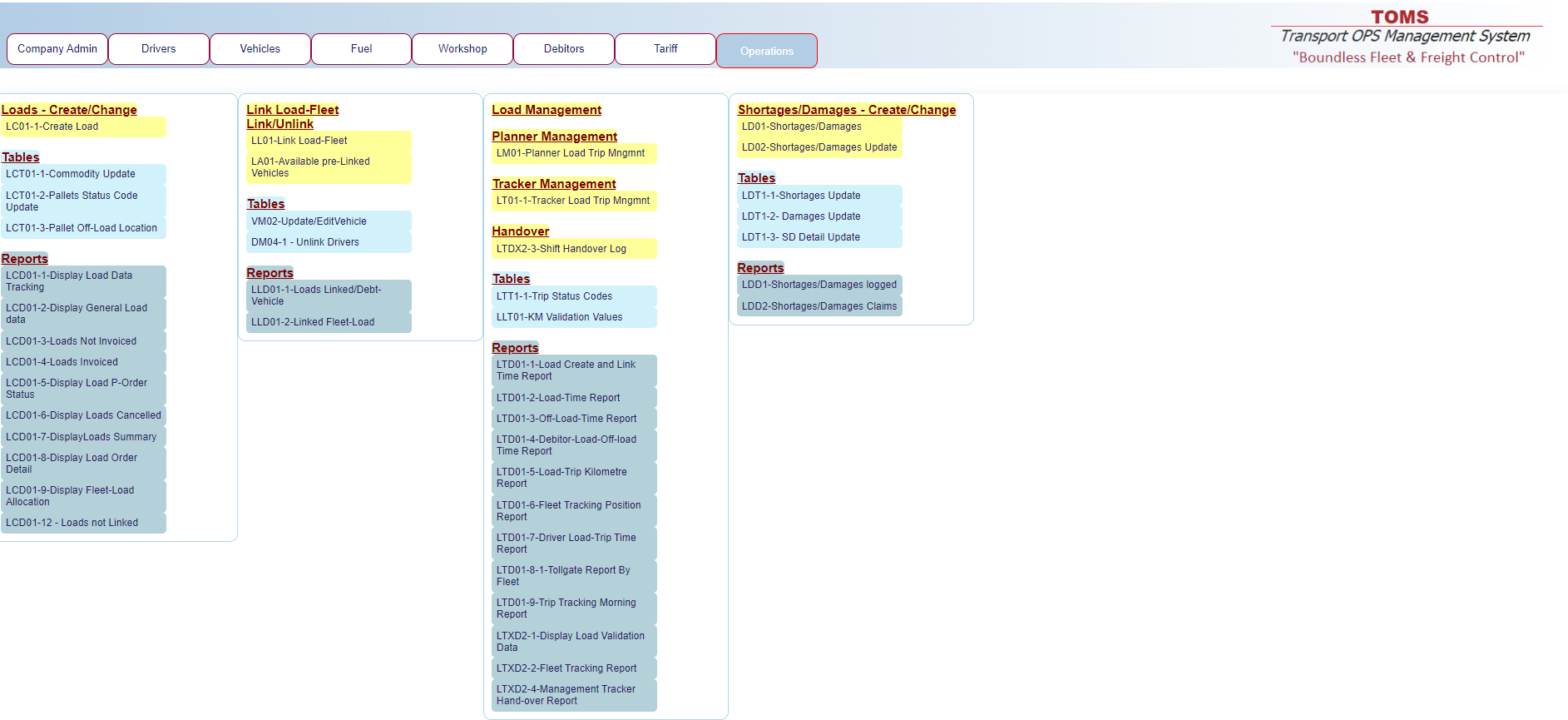Viewport: 1568px width, 720px height.
Task: Click DM04-1 - Unlink Drivers
Action: [x=305, y=242]
